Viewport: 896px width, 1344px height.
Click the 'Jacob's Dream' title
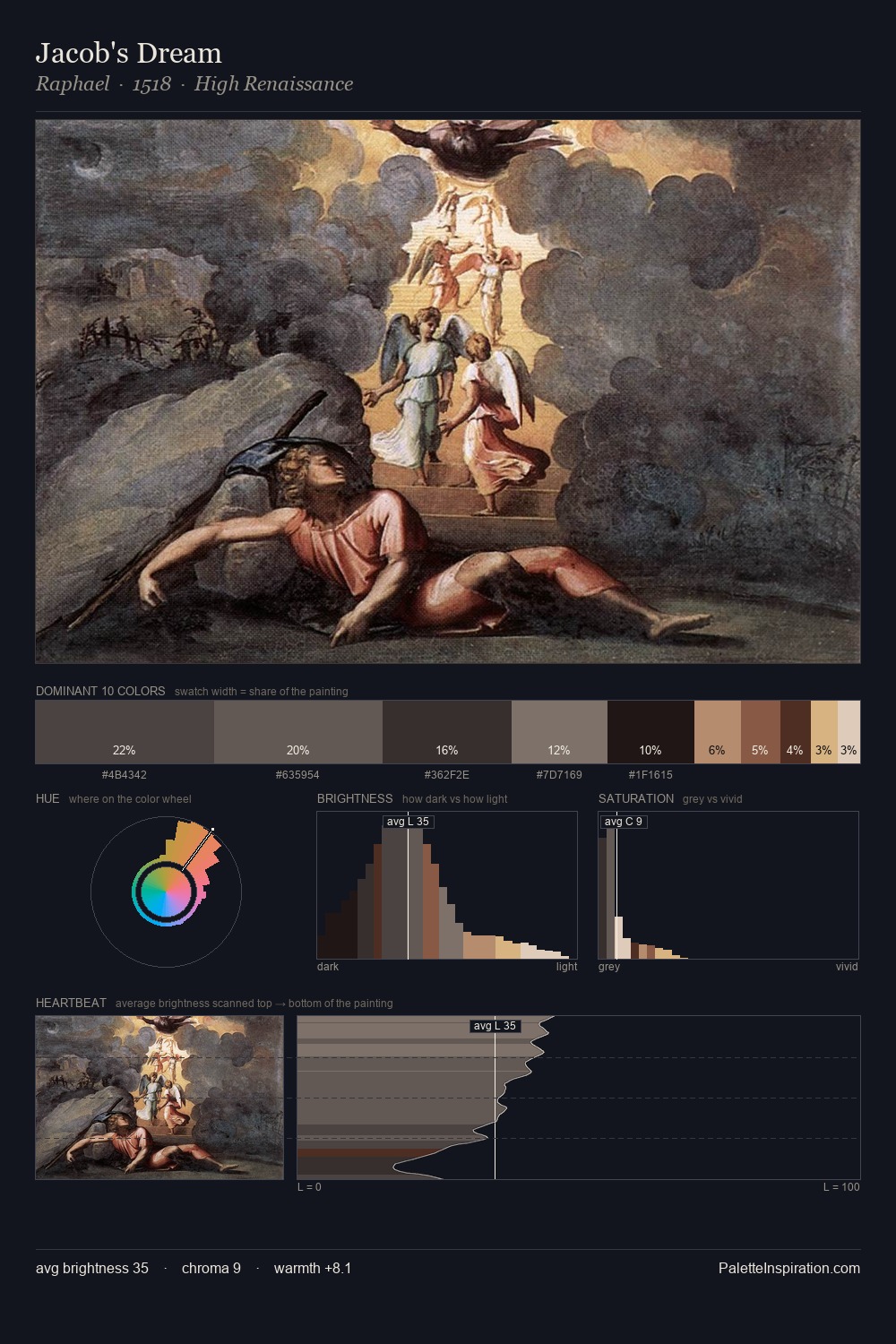point(129,53)
